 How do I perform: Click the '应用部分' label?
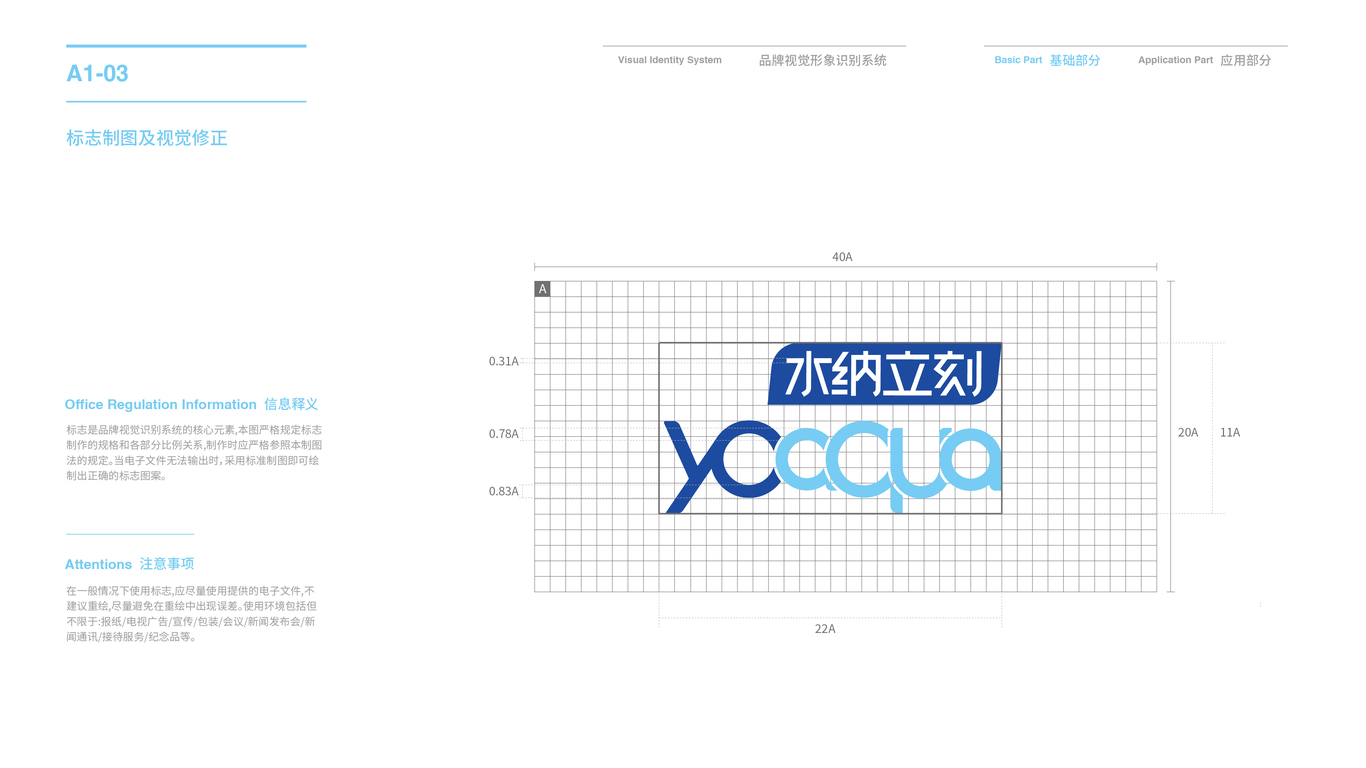pos(1246,60)
